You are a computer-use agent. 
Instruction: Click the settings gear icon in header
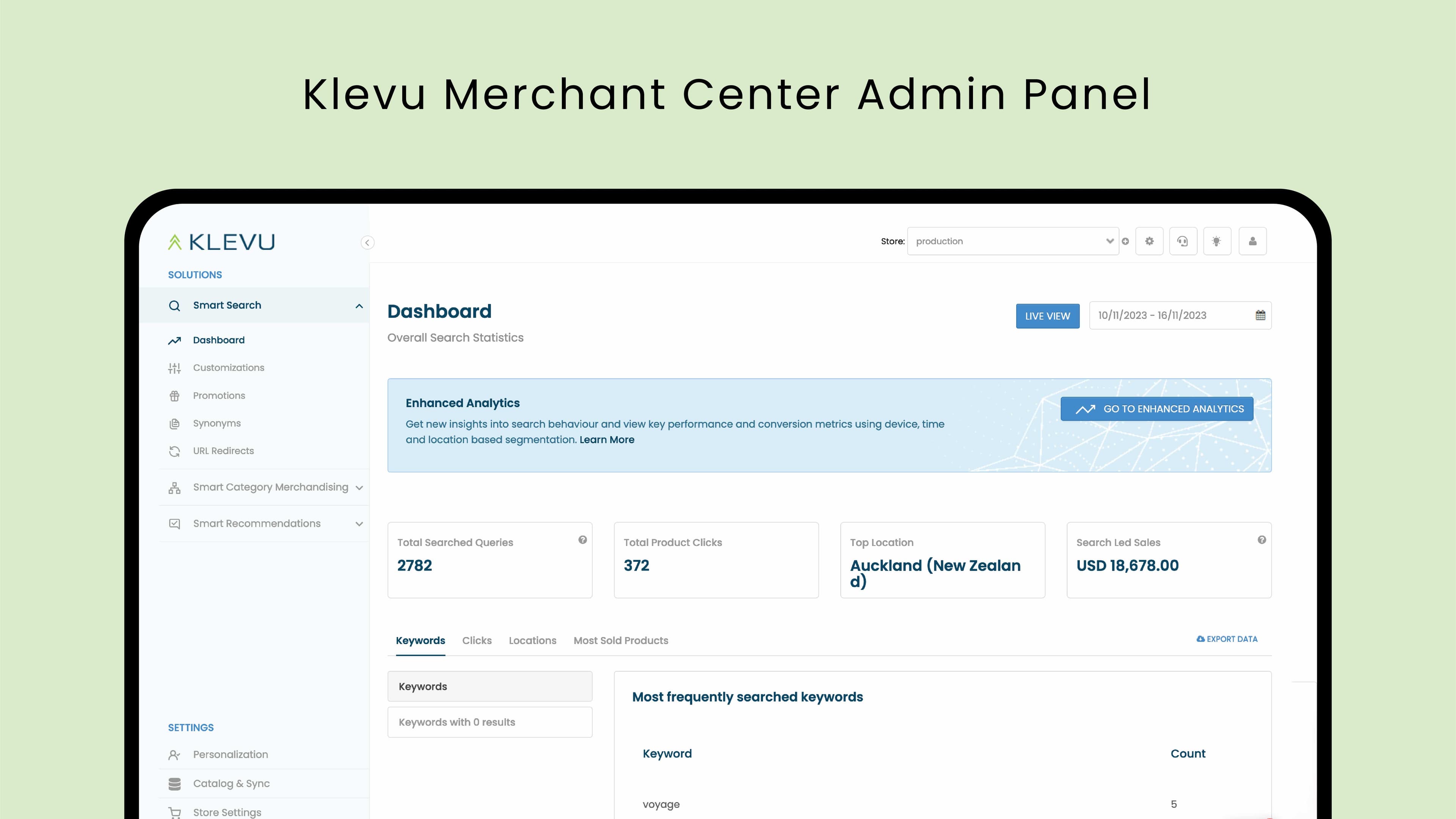[1149, 242]
